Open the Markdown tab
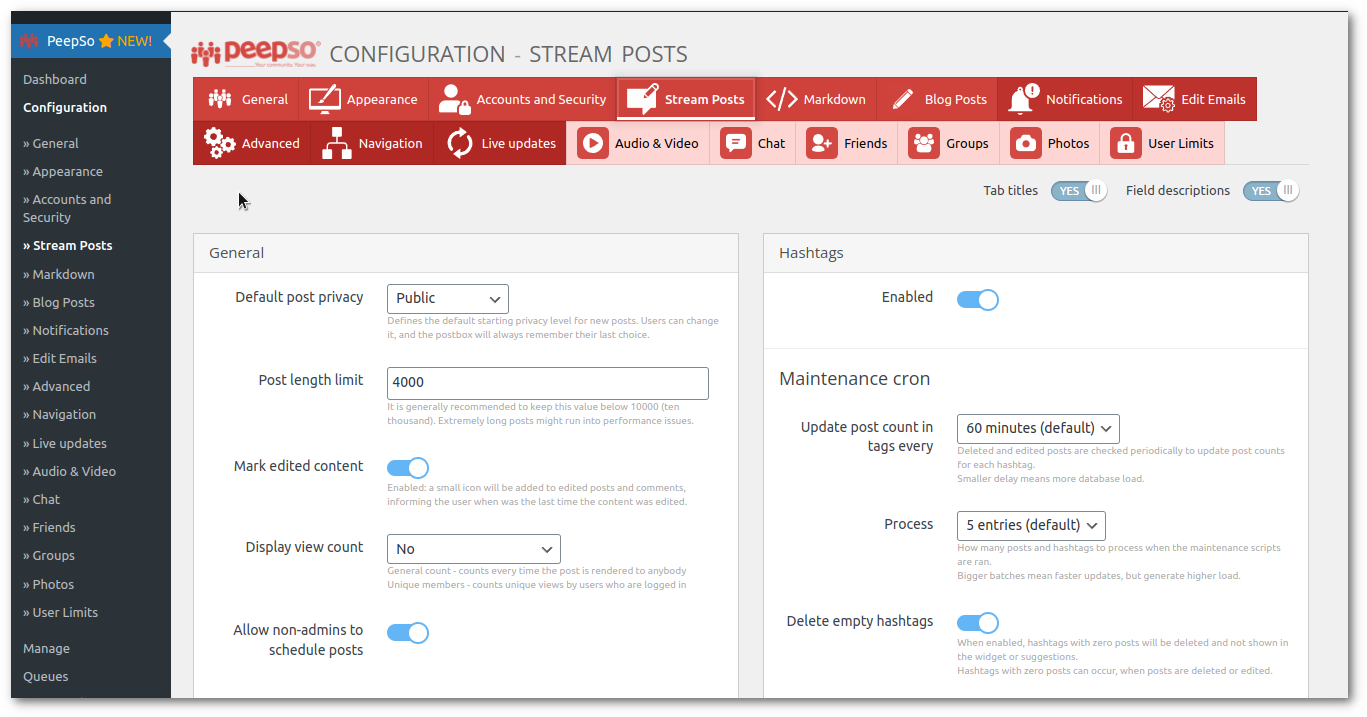Viewport: 1367px width, 717px height. (x=816, y=99)
